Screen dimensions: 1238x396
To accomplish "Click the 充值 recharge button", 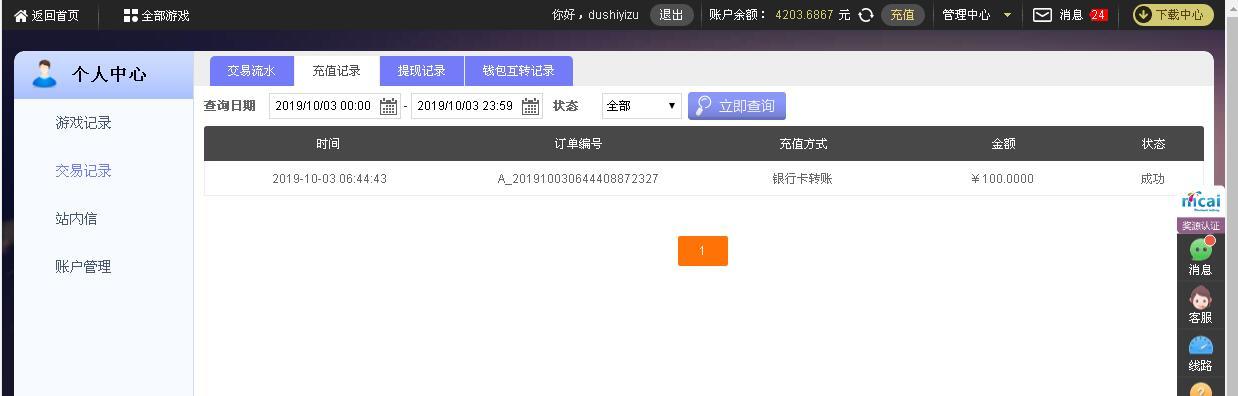I will point(902,15).
